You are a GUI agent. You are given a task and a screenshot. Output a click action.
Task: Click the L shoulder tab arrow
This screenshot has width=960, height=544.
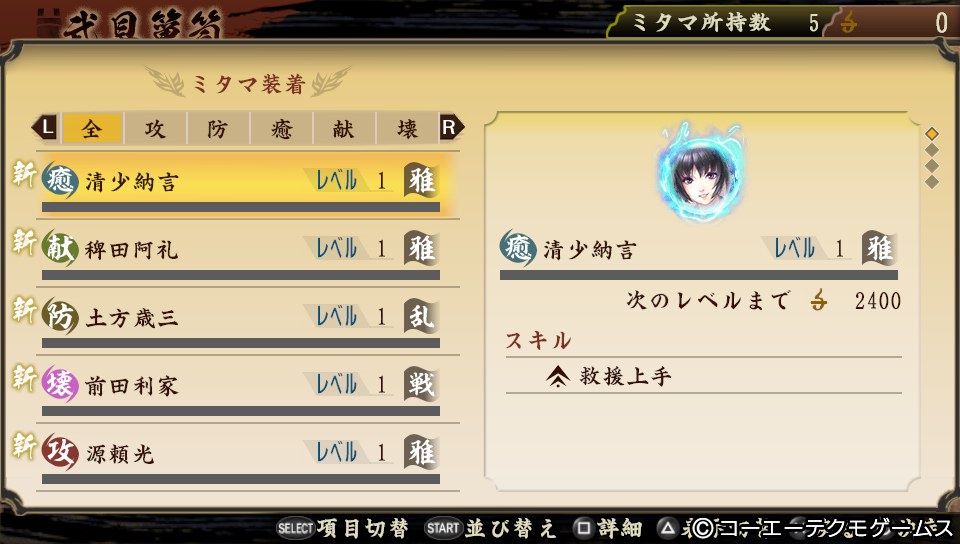45,128
